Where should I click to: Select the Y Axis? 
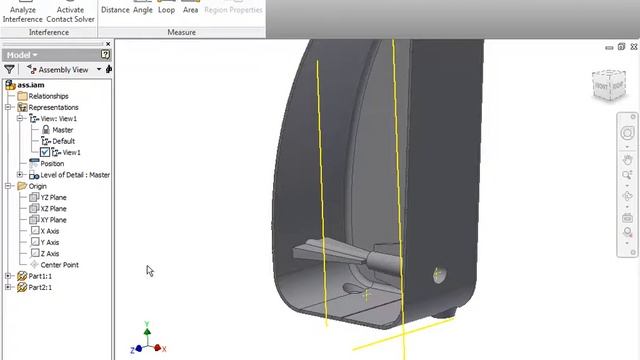click(x=50, y=242)
